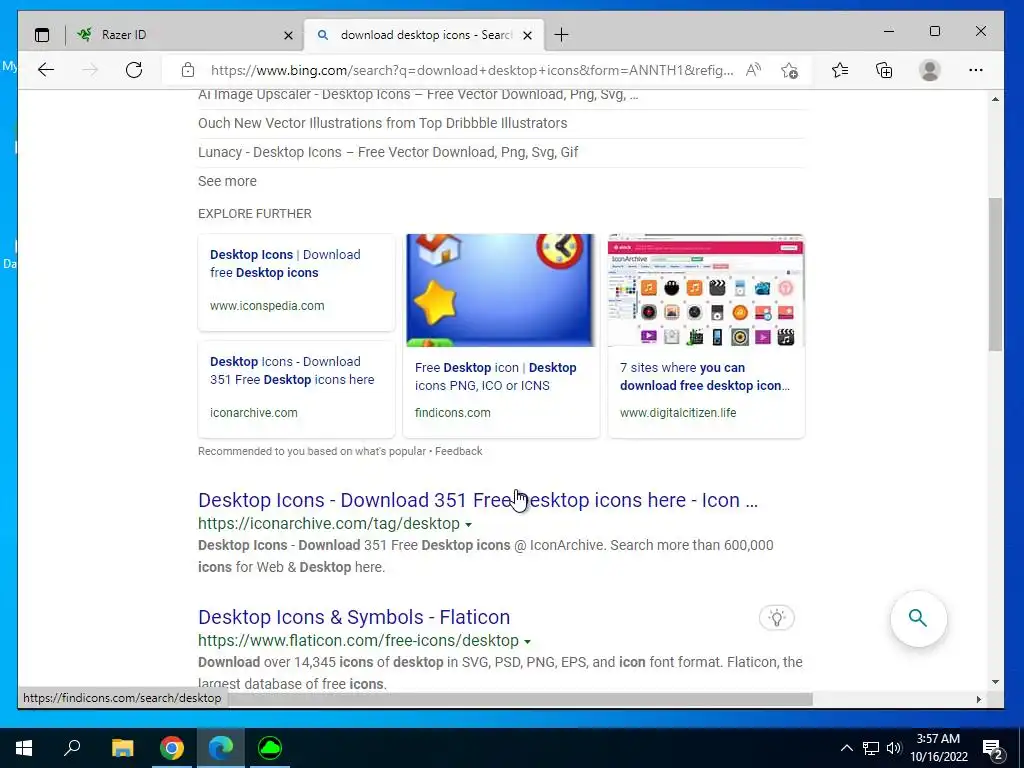Click the Microsoft Edge taskbar icon

click(221, 748)
